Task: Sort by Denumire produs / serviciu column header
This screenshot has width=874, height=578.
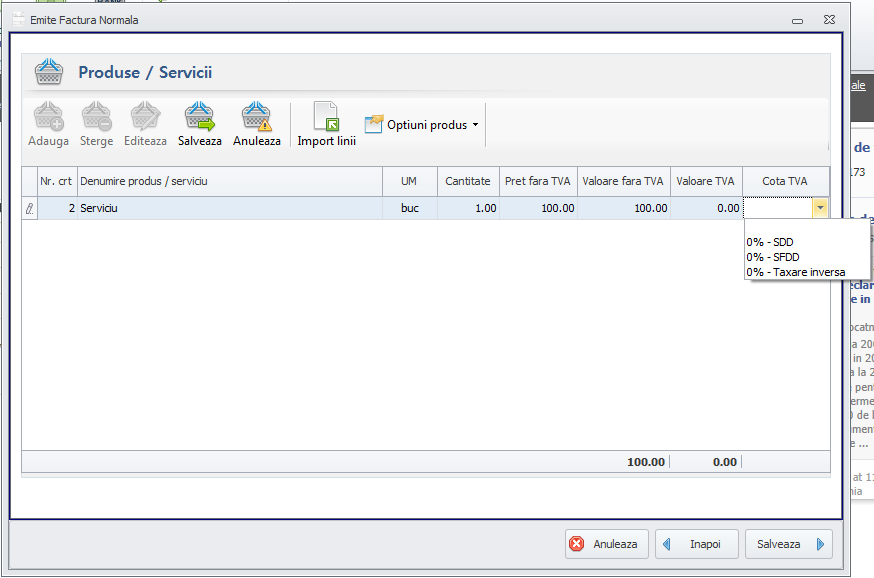Action: tap(229, 181)
